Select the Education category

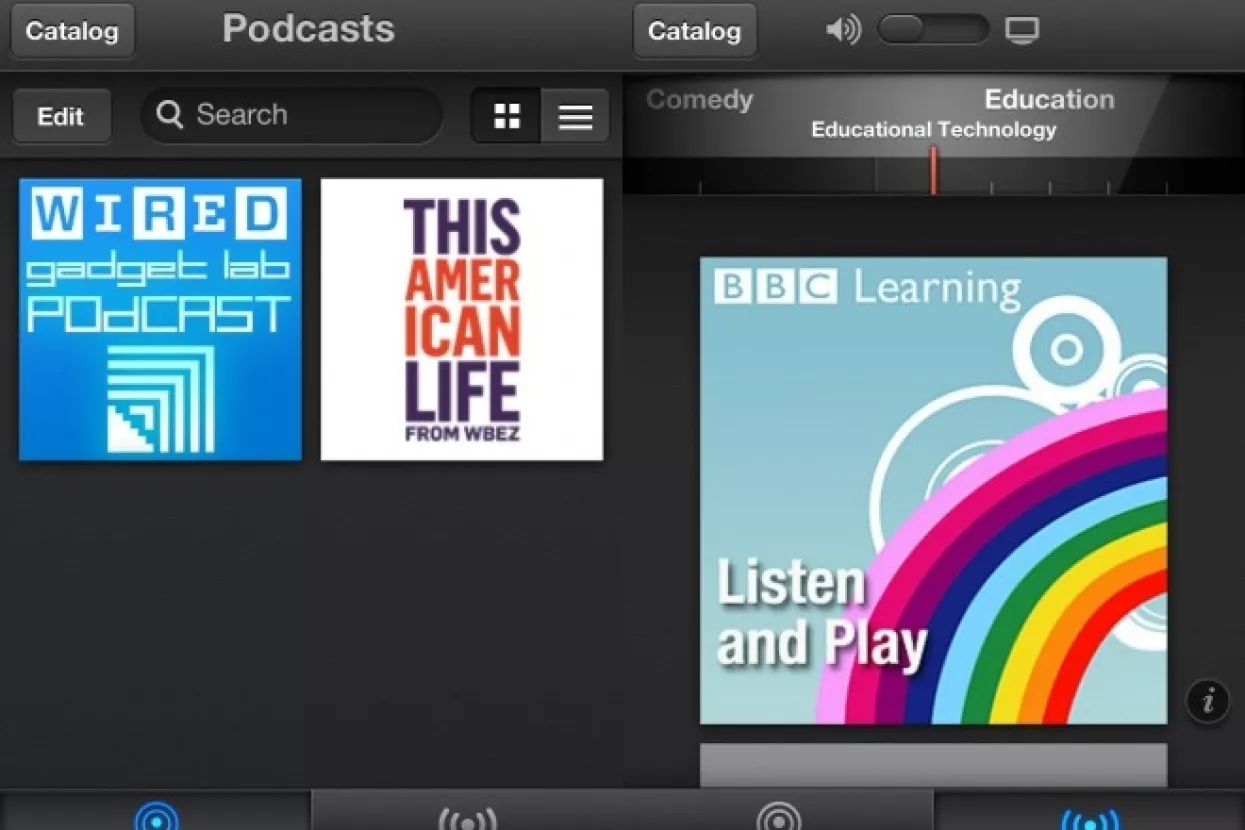click(x=1049, y=99)
